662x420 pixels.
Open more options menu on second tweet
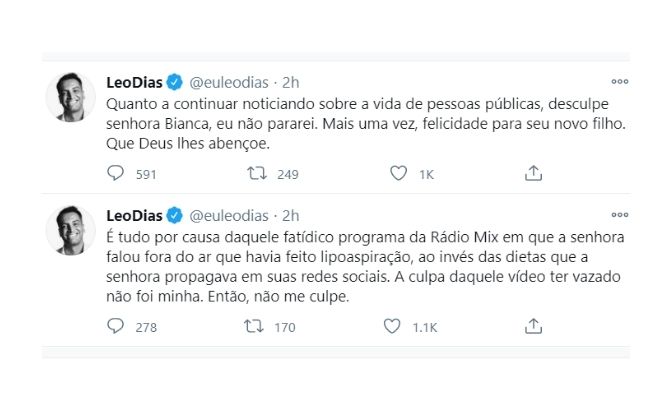point(619,213)
